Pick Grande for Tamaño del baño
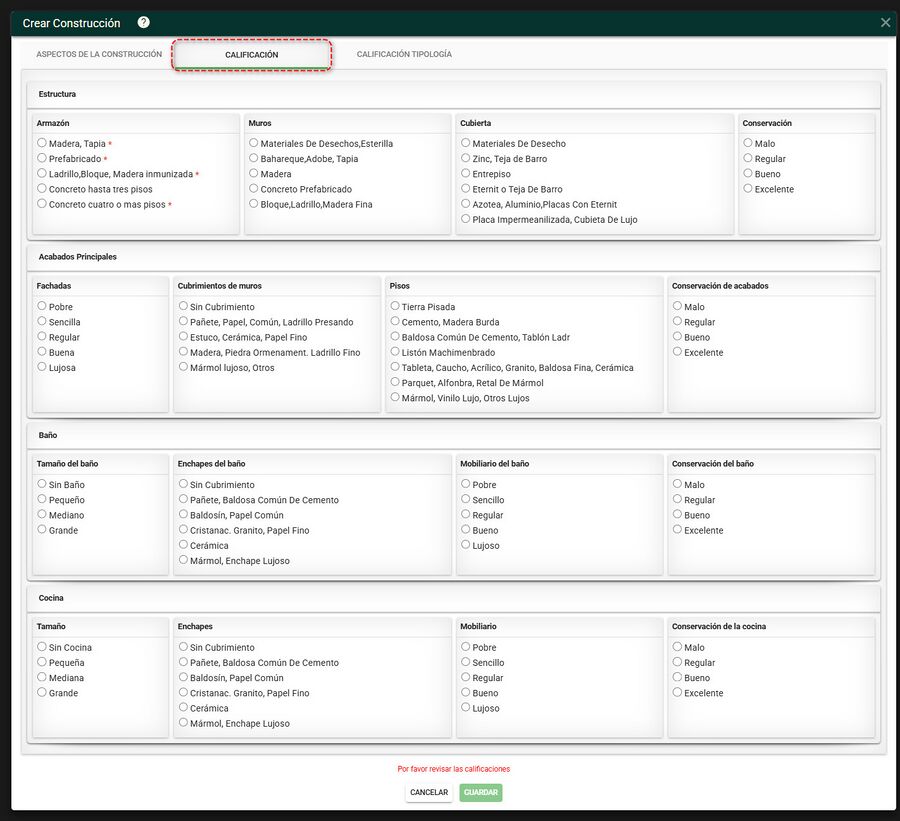 pyautogui.click(x=42, y=529)
